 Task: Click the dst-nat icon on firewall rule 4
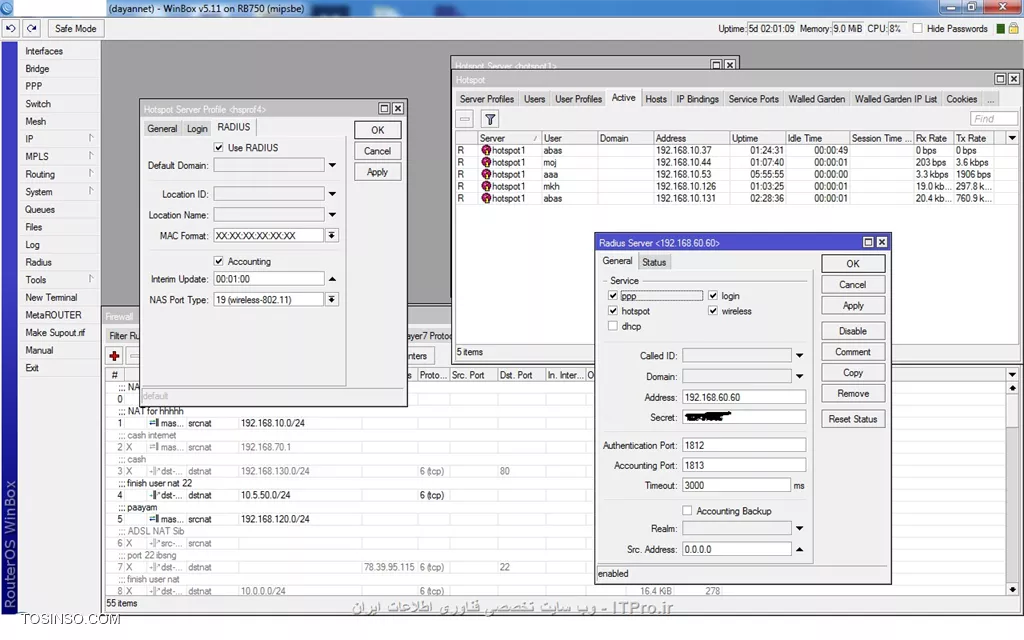(x=154, y=495)
